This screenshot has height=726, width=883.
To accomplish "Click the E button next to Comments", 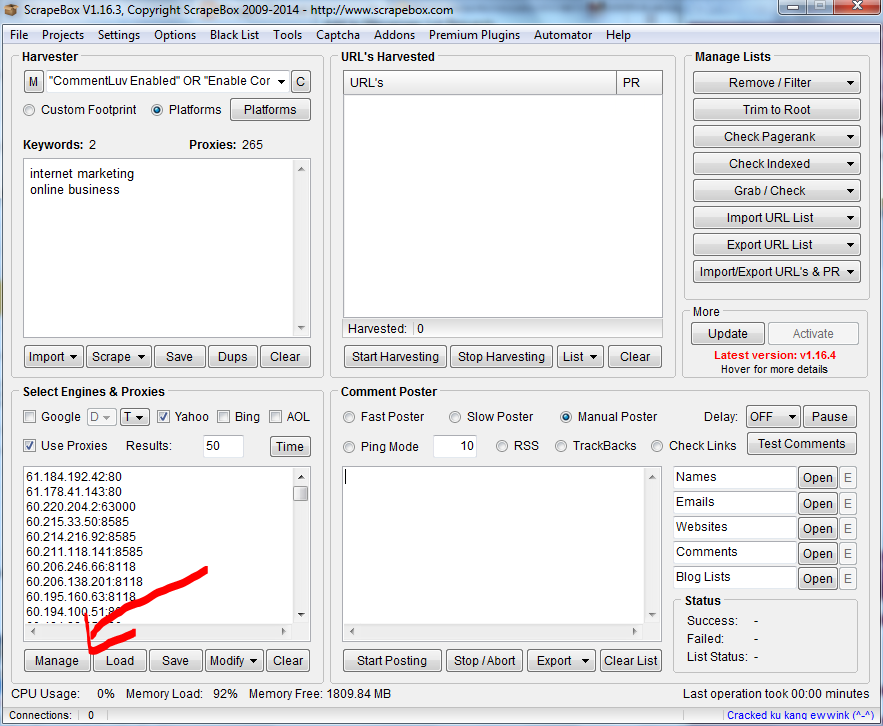I will point(848,553).
